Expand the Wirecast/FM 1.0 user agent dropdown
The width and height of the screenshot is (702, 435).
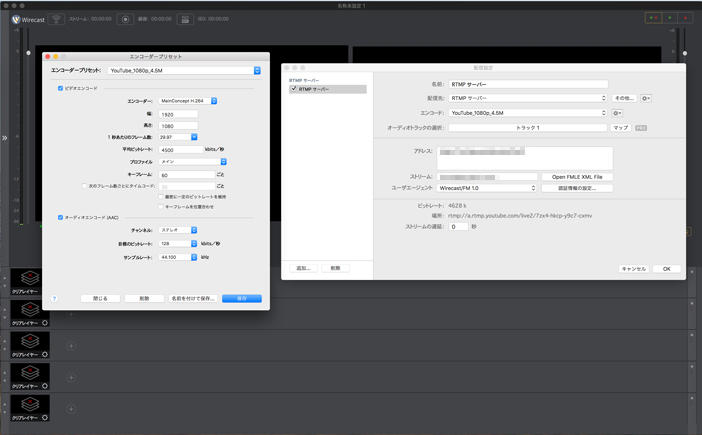[x=487, y=188]
